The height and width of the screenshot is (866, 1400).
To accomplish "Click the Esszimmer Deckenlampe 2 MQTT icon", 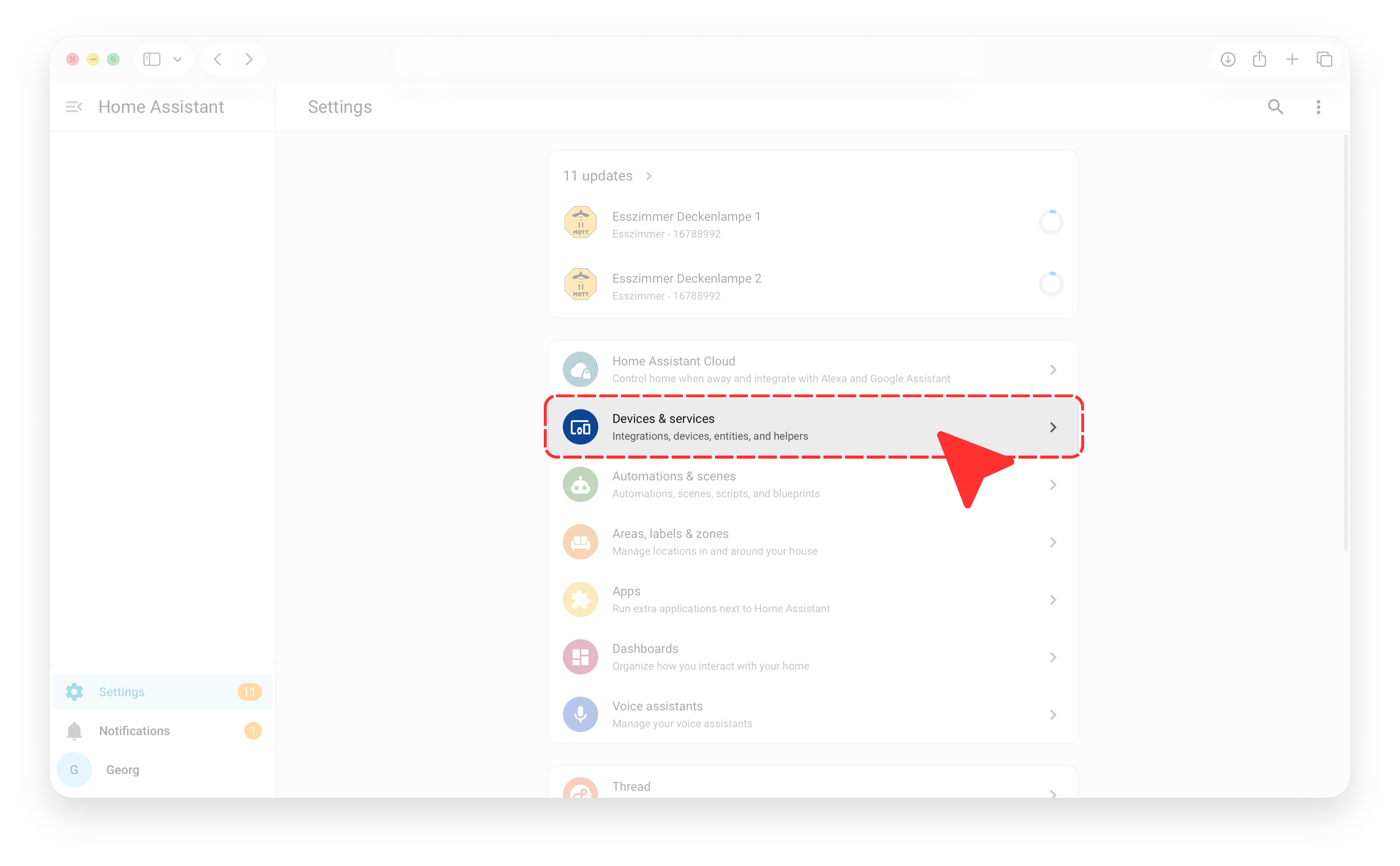I will [580, 284].
